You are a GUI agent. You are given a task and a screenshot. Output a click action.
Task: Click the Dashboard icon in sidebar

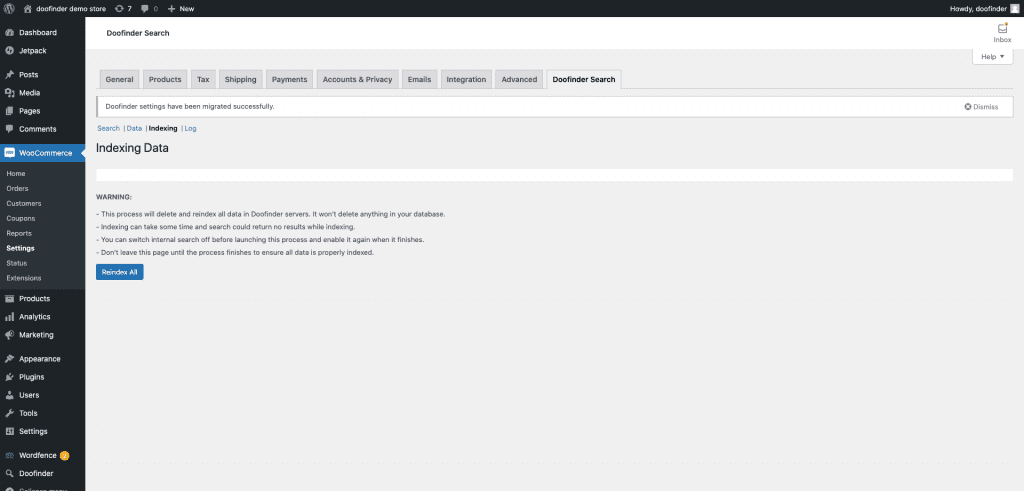pyautogui.click(x=9, y=33)
